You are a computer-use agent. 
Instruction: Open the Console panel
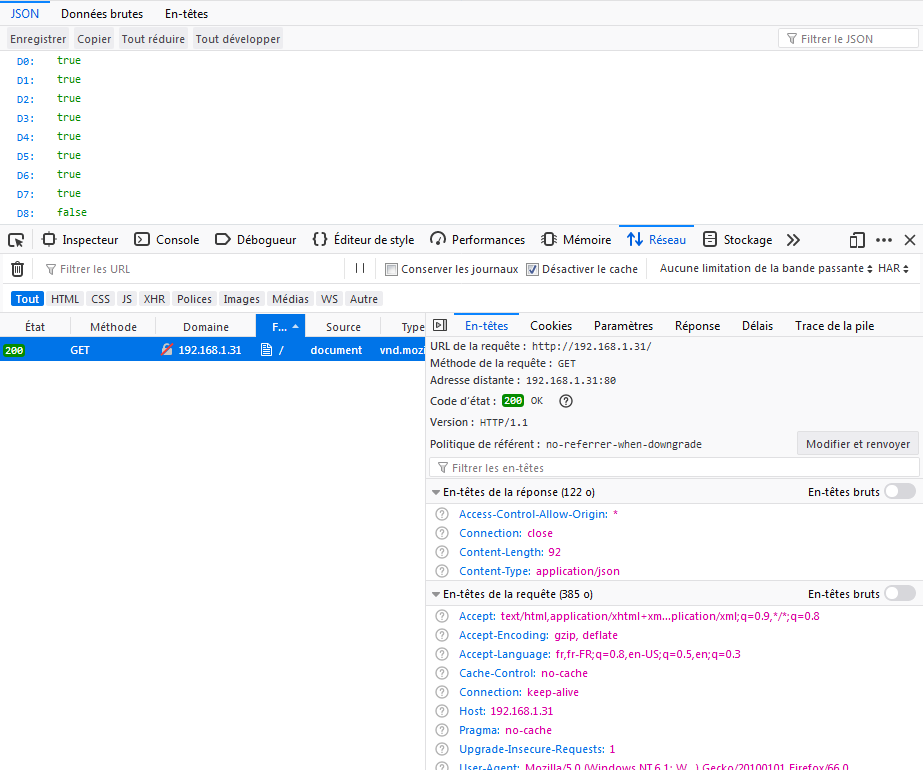[x=166, y=239]
